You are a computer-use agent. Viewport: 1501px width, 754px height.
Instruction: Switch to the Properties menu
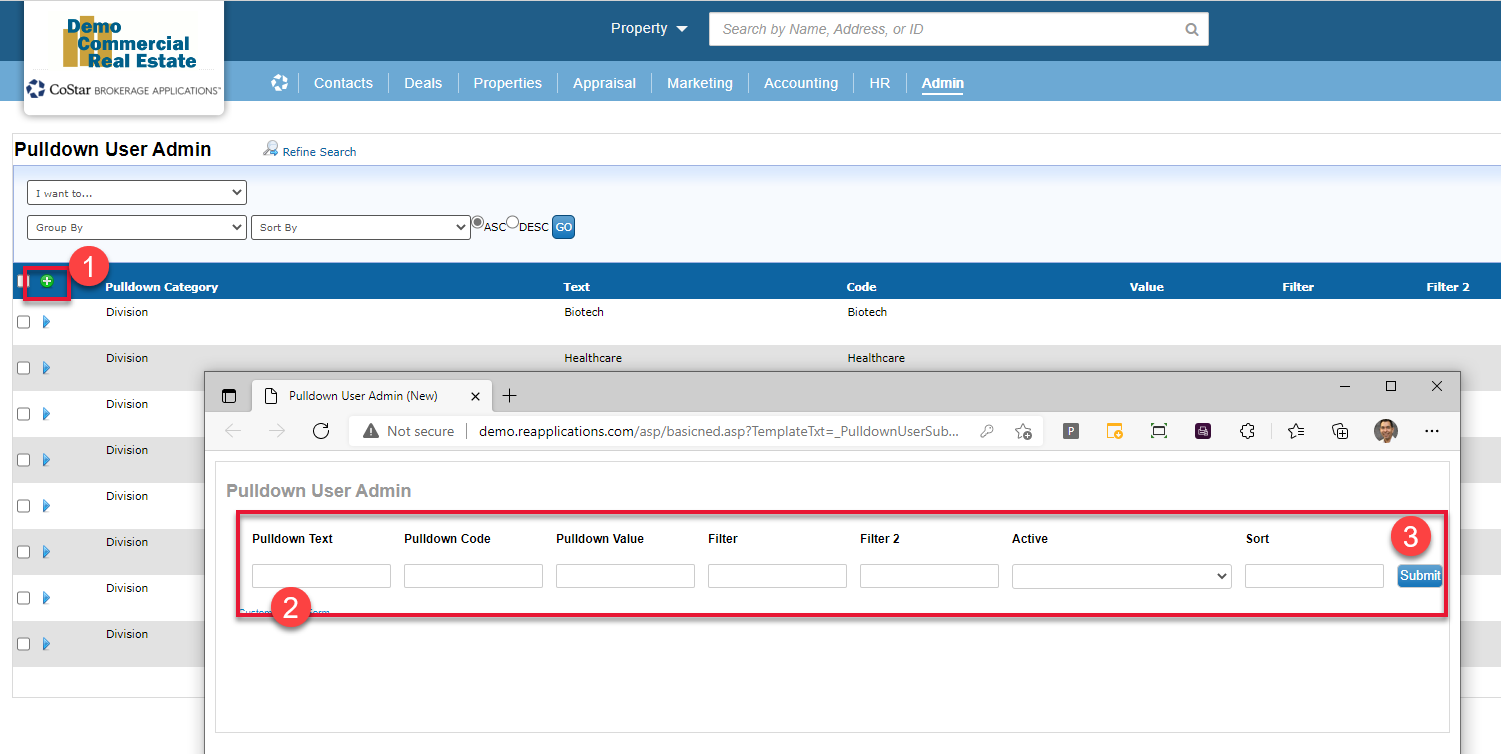[507, 83]
